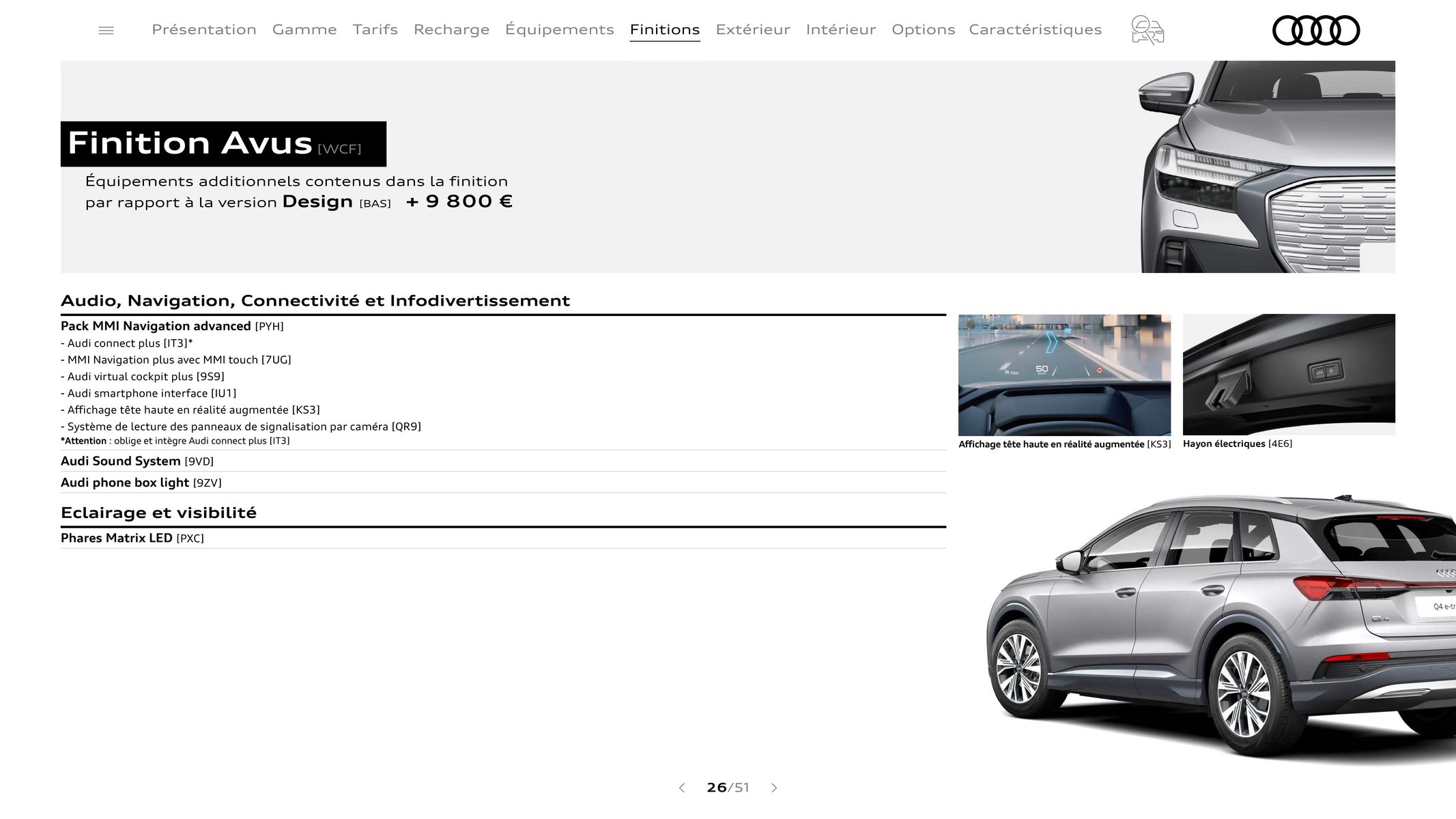Open the hamburger menu icon
The width and height of the screenshot is (1456, 819).
coord(106,30)
